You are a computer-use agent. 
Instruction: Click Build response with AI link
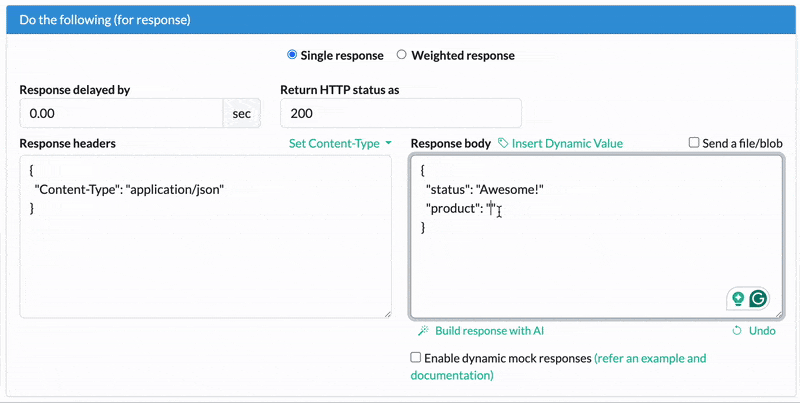pyautogui.click(x=489, y=331)
